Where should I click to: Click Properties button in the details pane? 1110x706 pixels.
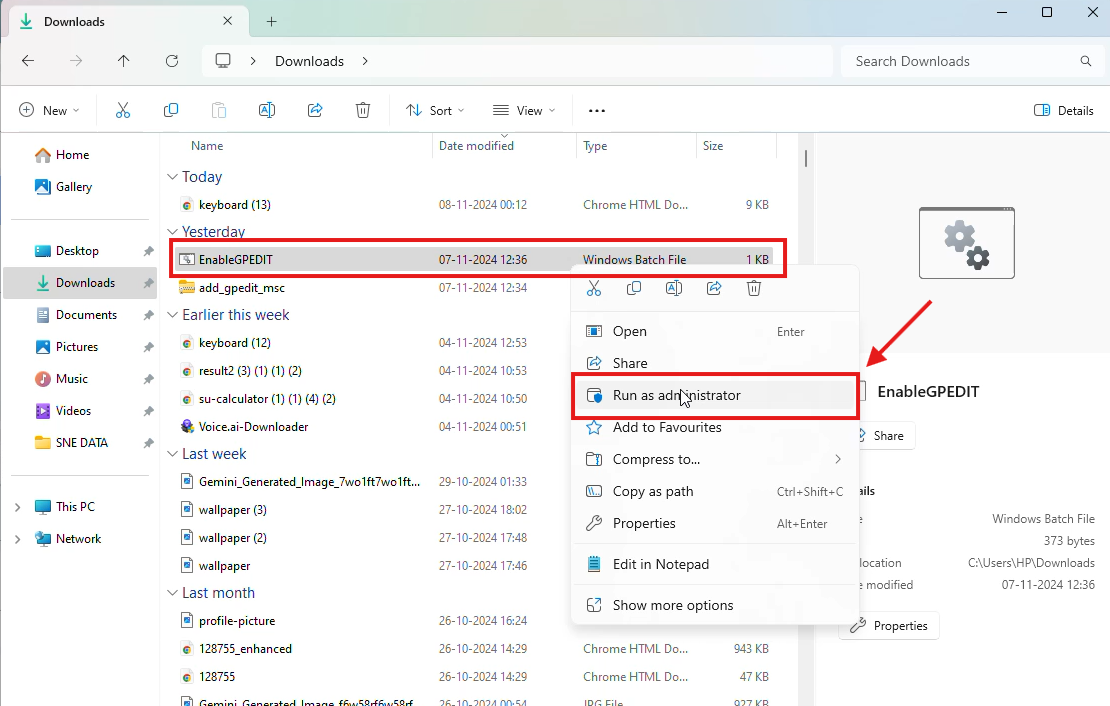889,626
